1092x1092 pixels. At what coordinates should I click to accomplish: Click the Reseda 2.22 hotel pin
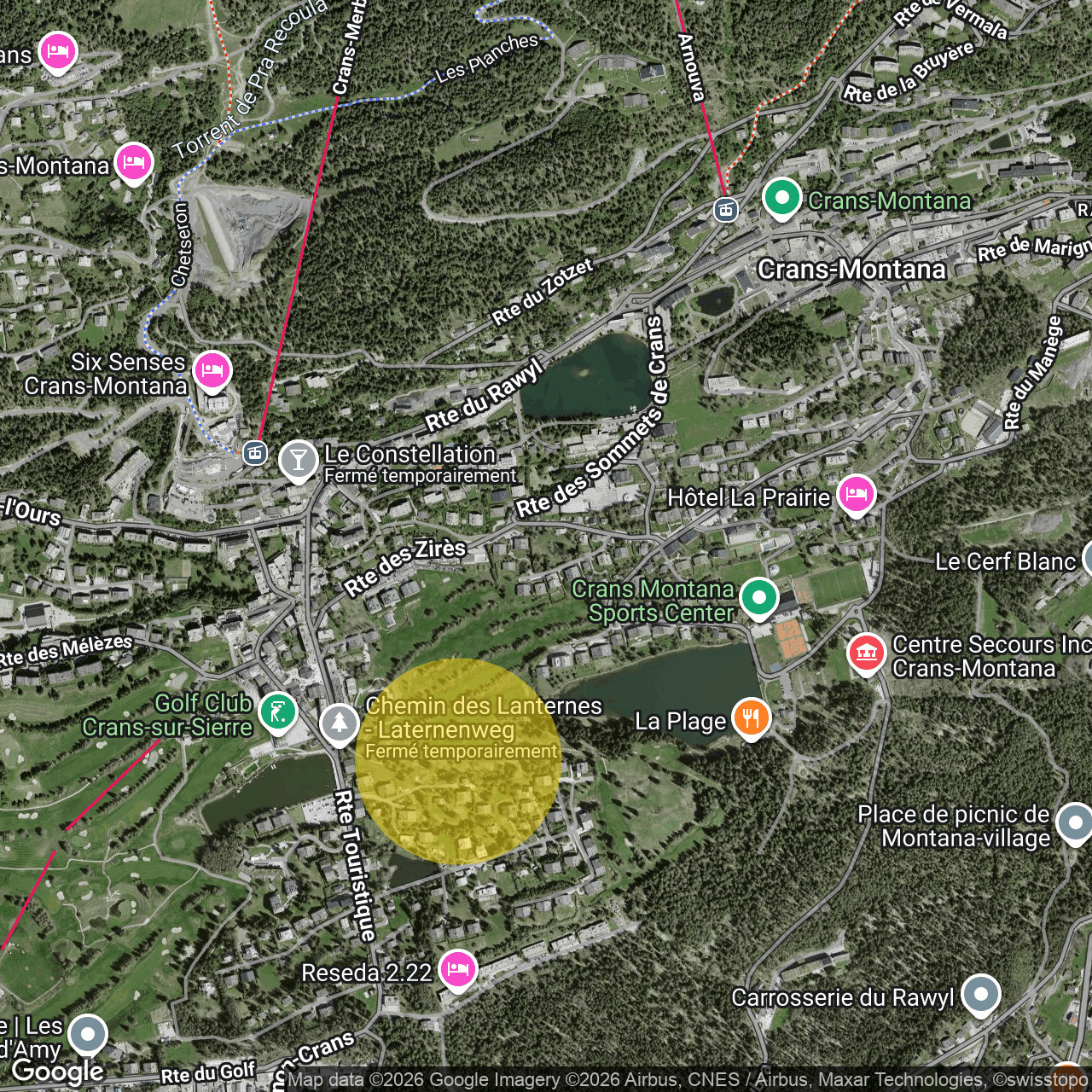(458, 971)
